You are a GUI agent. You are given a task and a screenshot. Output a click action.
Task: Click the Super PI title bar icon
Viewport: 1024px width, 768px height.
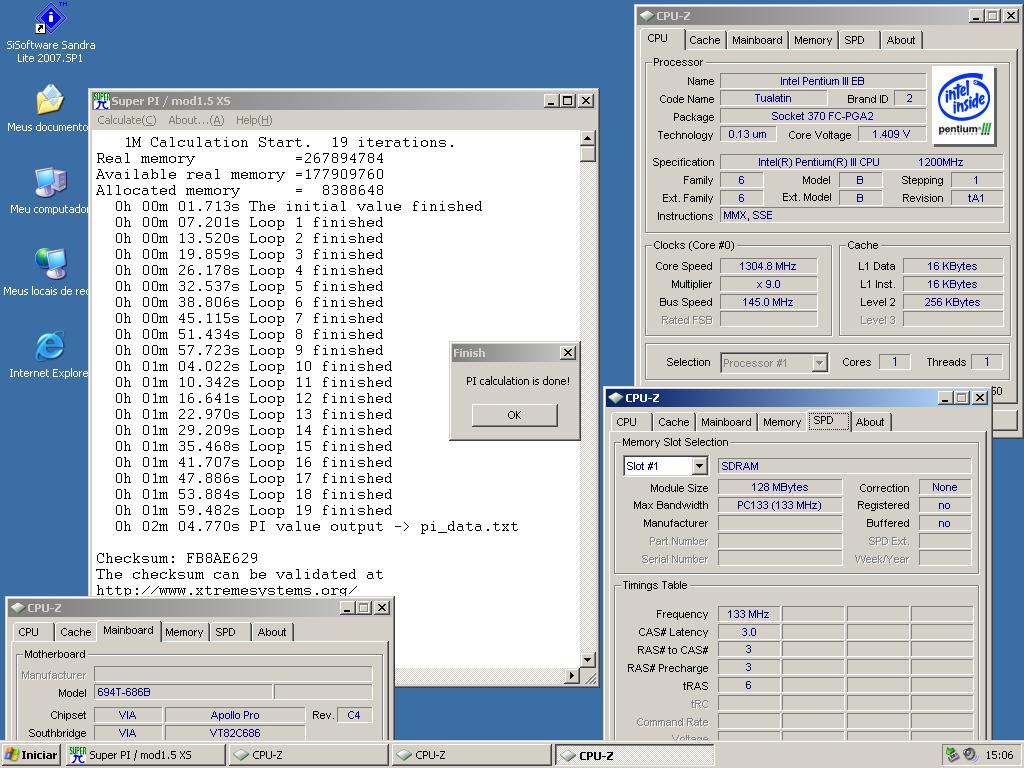point(101,101)
